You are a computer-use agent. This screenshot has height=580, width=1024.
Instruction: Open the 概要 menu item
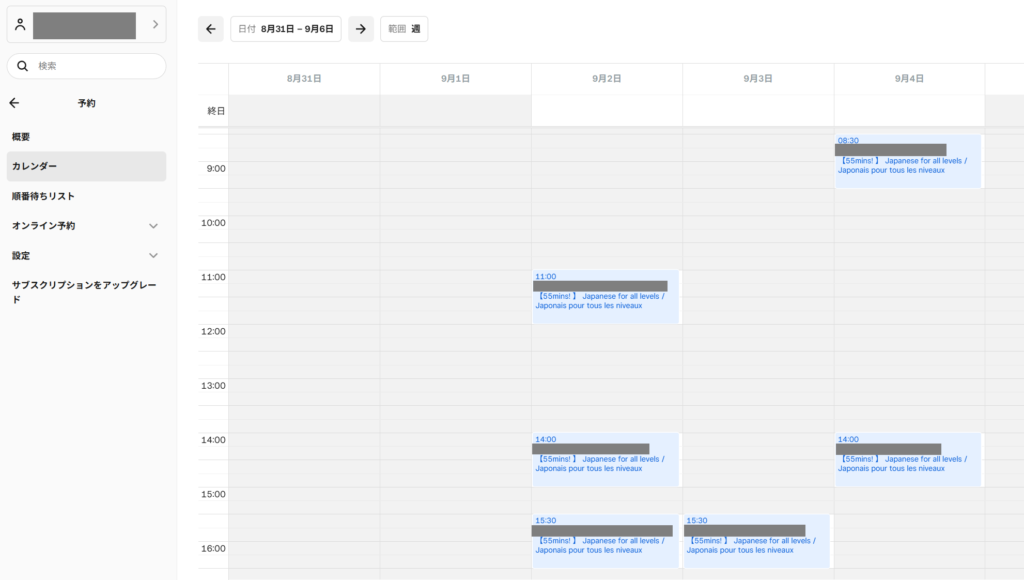21,137
